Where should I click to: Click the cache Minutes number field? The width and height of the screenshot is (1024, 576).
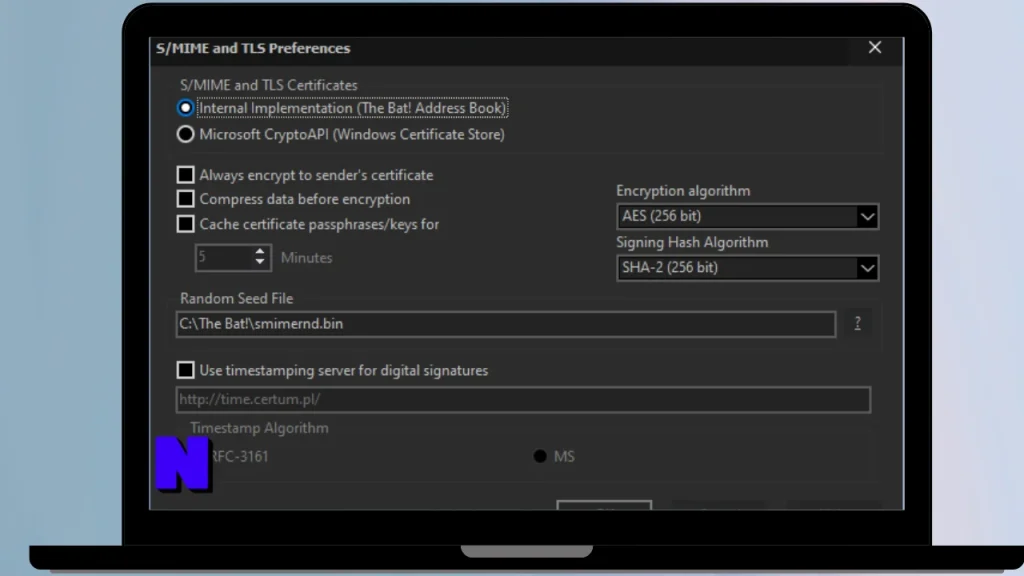224,257
